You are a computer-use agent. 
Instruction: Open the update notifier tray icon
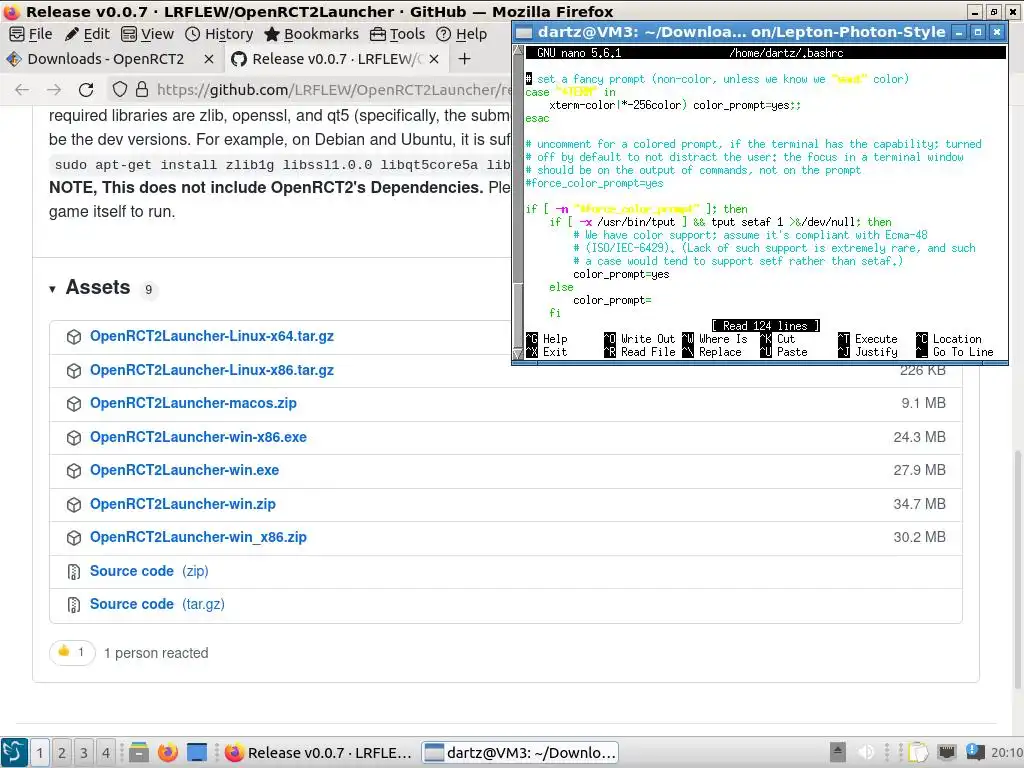(975, 752)
